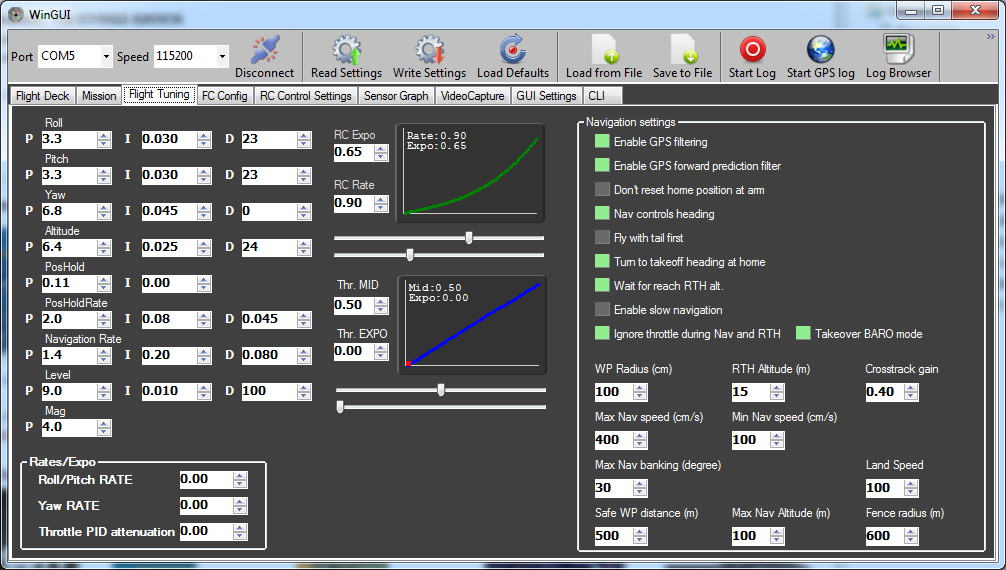
Task: Open the RC Control Settings tab
Action: pos(305,96)
